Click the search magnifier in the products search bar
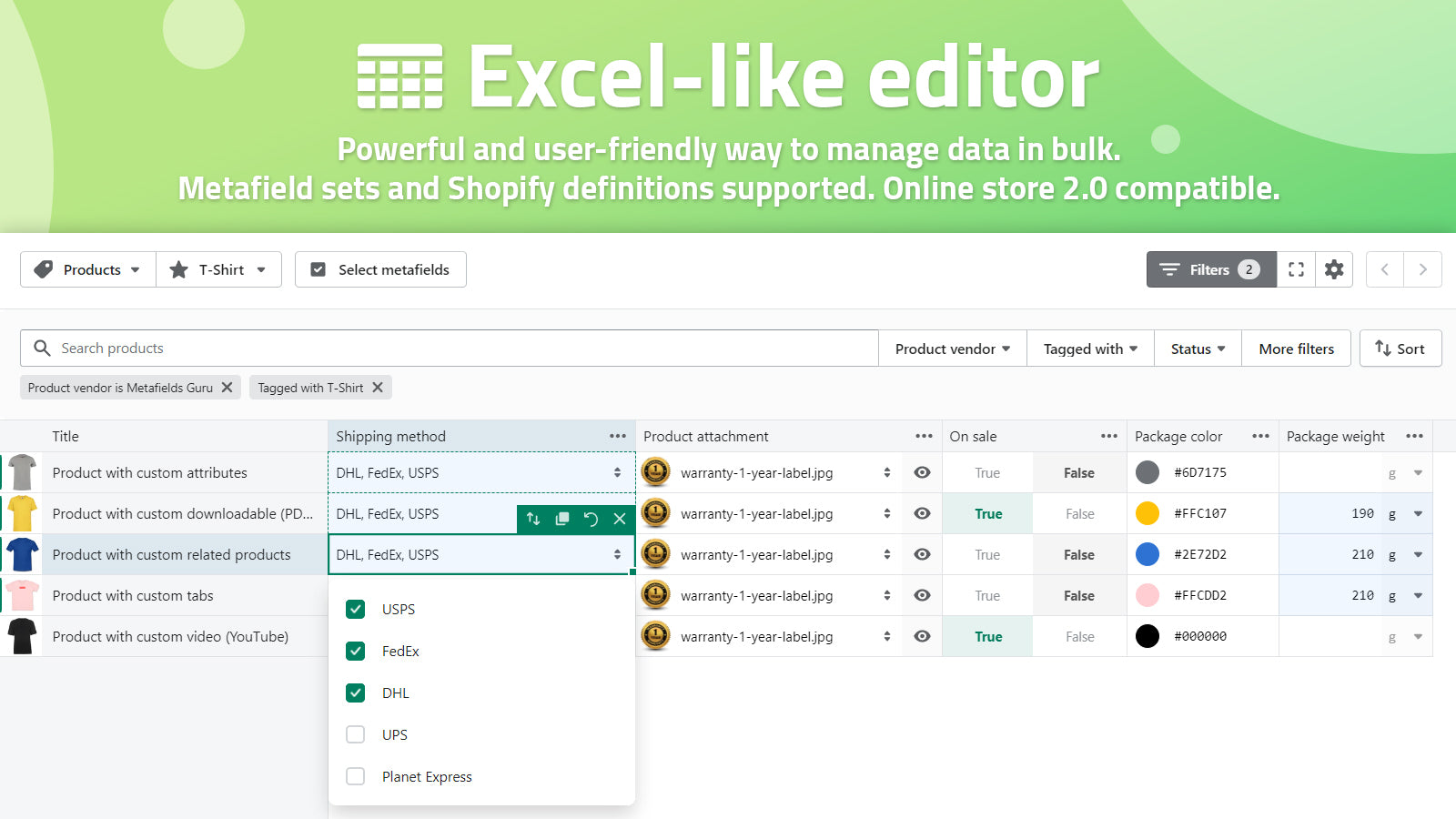Image resolution: width=1456 pixels, height=819 pixels. tap(42, 348)
